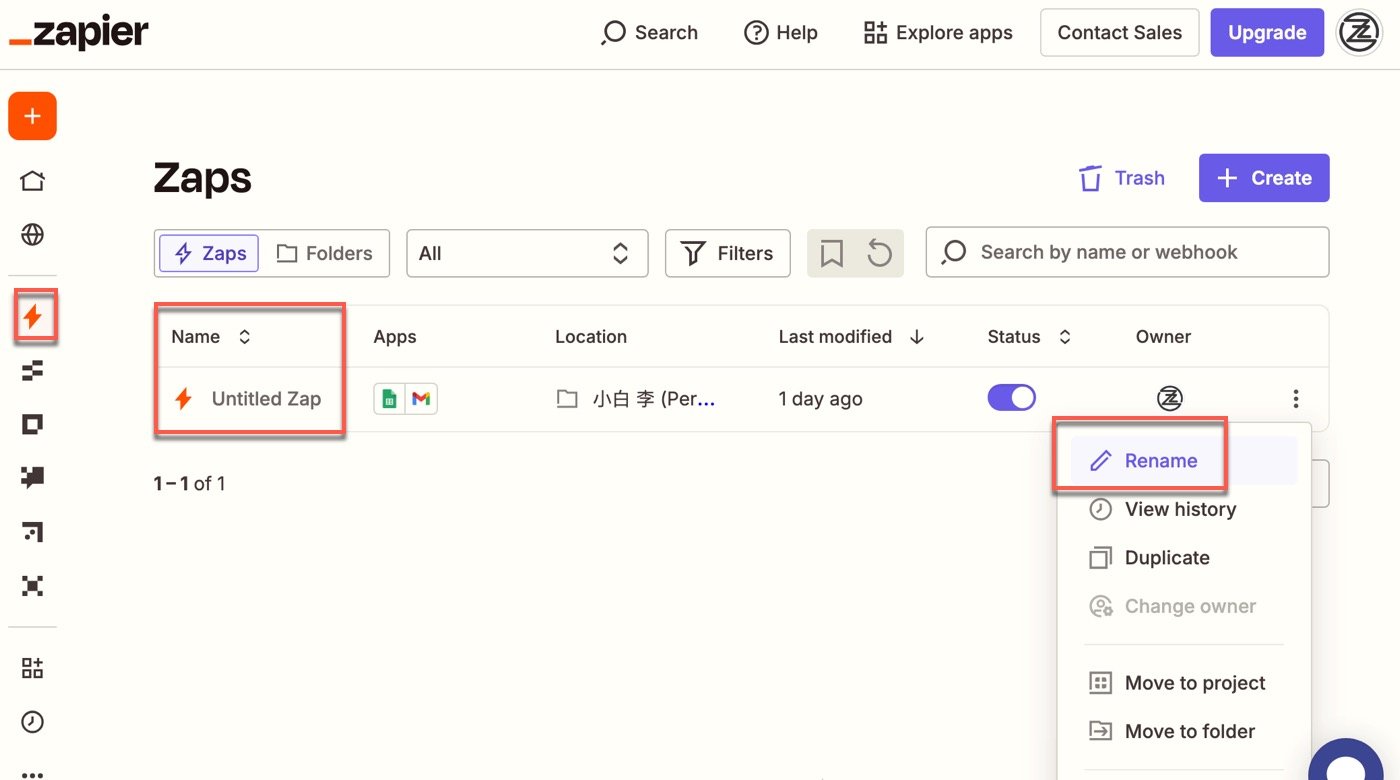
Task: Click the Owner column header
Action: pos(1163,337)
